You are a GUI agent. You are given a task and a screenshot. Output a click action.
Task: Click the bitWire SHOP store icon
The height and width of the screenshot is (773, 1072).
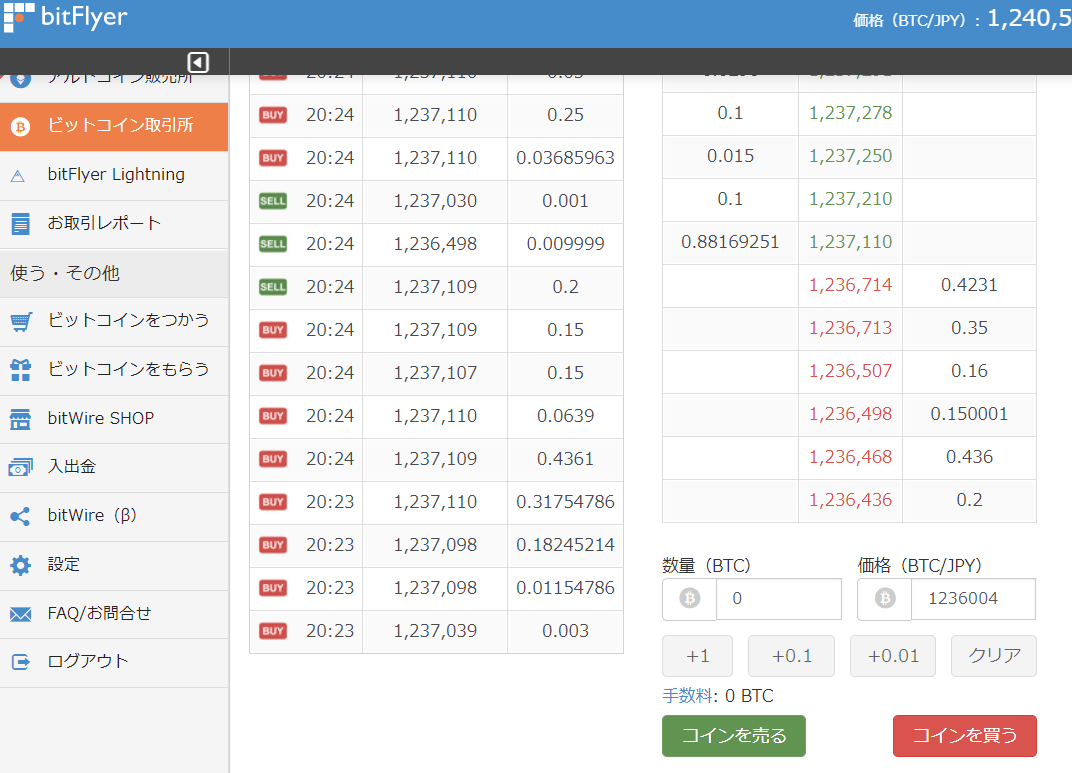click(x=21, y=419)
